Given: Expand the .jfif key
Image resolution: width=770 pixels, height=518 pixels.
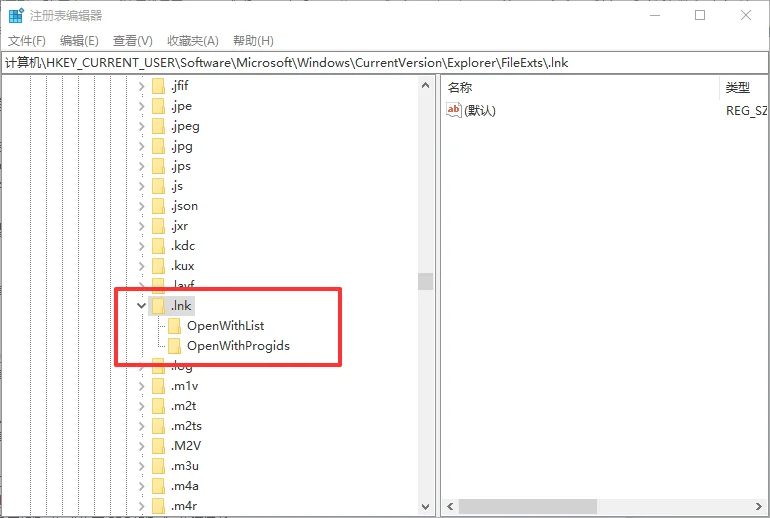Looking at the screenshot, I should pos(141,86).
